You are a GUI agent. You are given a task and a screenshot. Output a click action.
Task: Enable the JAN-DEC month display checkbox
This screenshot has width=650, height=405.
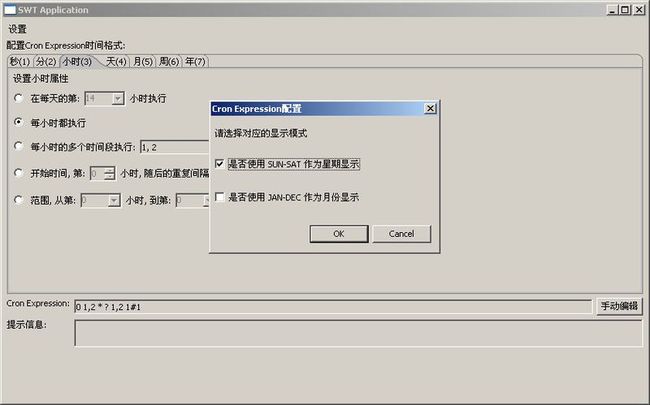tap(220, 197)
